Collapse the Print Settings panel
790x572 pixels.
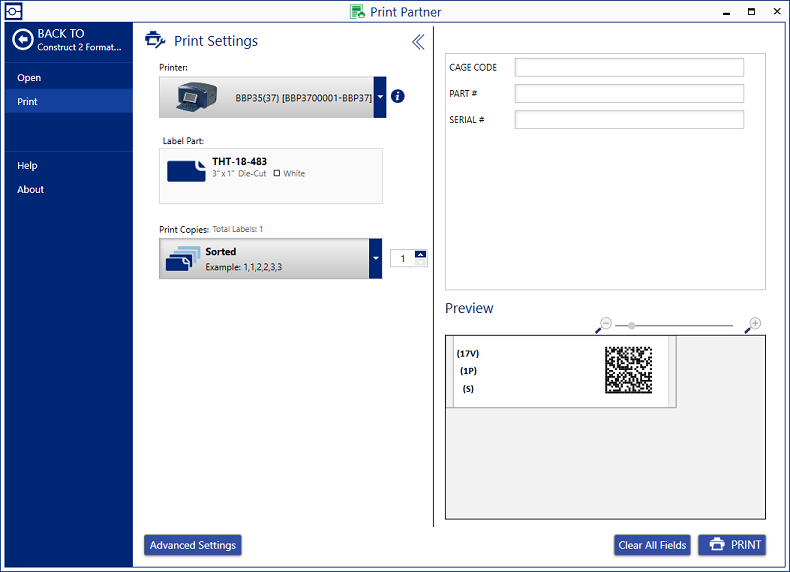point(418,41)
